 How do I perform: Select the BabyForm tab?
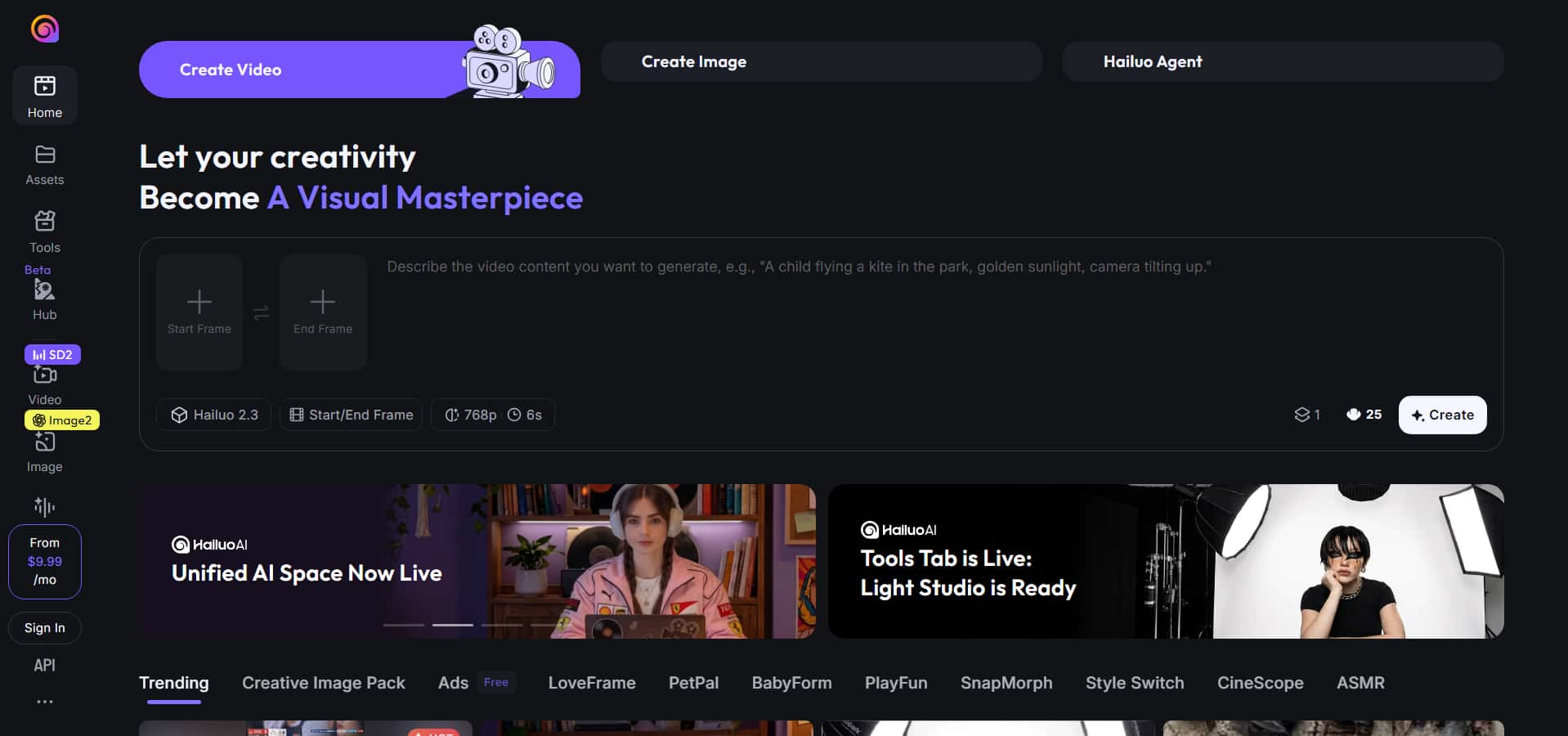(x=792, y=683)
